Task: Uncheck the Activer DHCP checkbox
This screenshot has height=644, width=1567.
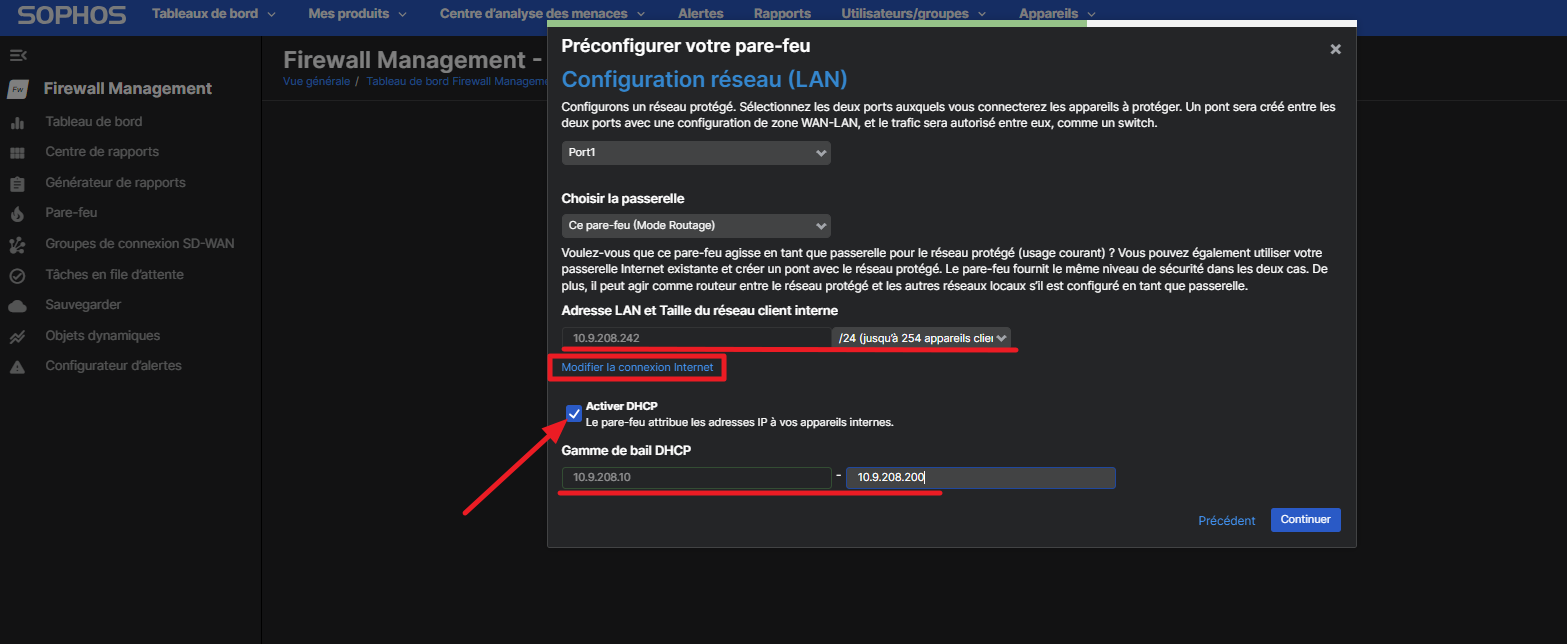Action: 574,413
